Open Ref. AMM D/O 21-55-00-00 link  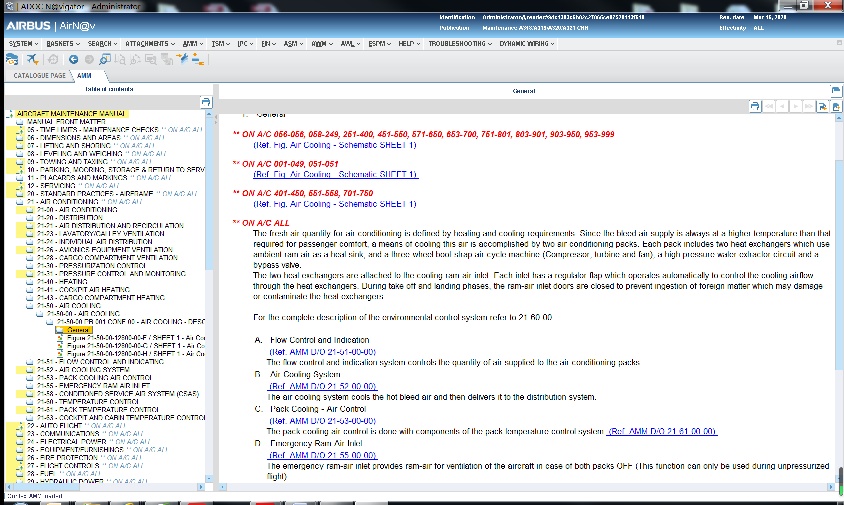[322, 455]
